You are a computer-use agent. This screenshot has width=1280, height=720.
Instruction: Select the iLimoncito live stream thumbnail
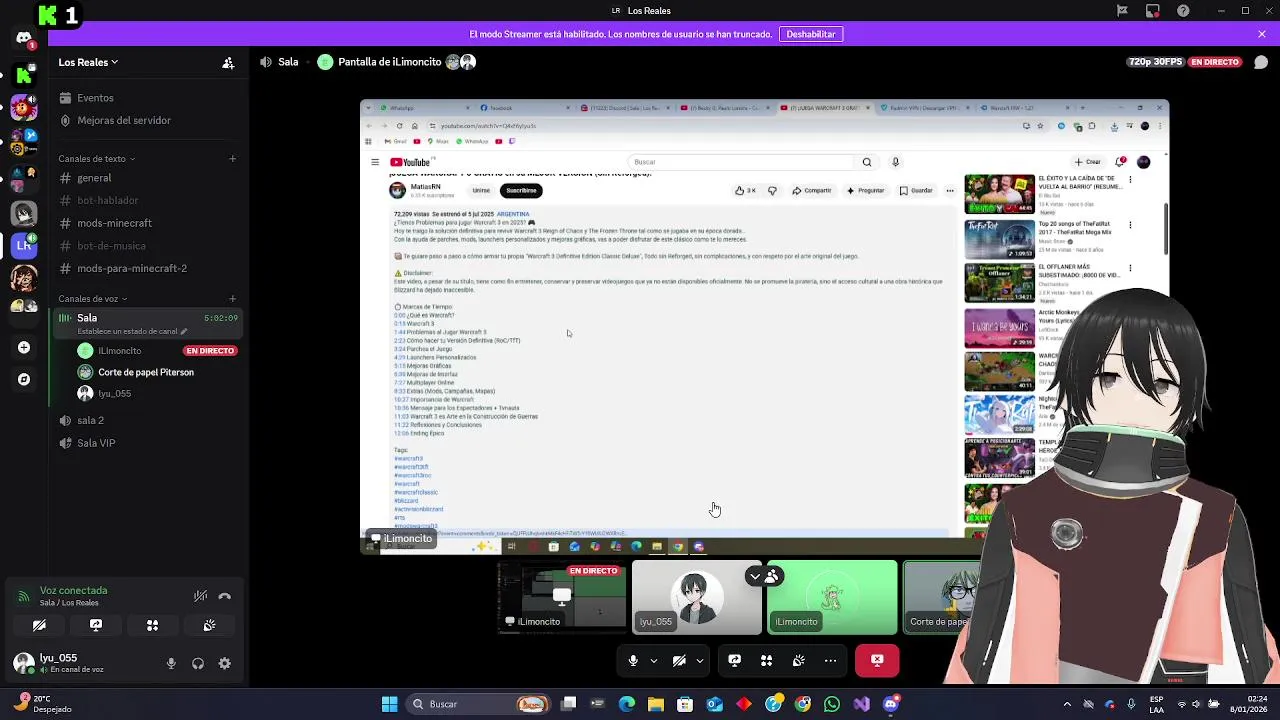(x=561, y=597)
